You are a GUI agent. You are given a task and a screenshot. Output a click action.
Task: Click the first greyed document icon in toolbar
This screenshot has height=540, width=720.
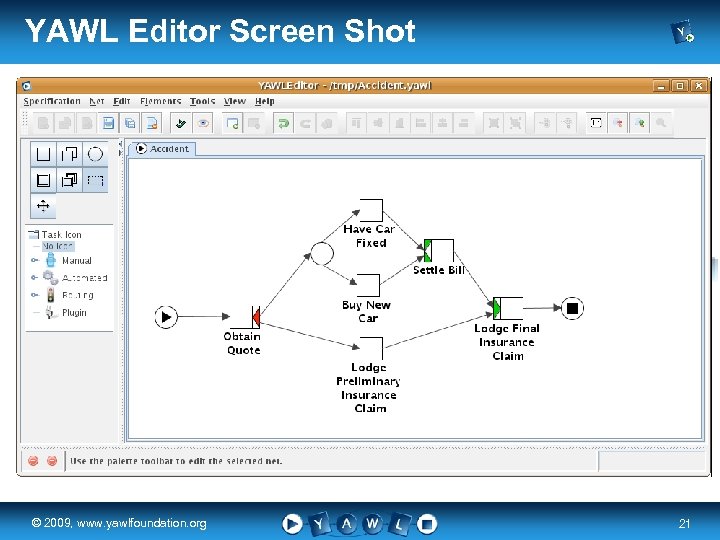point(44,123)
